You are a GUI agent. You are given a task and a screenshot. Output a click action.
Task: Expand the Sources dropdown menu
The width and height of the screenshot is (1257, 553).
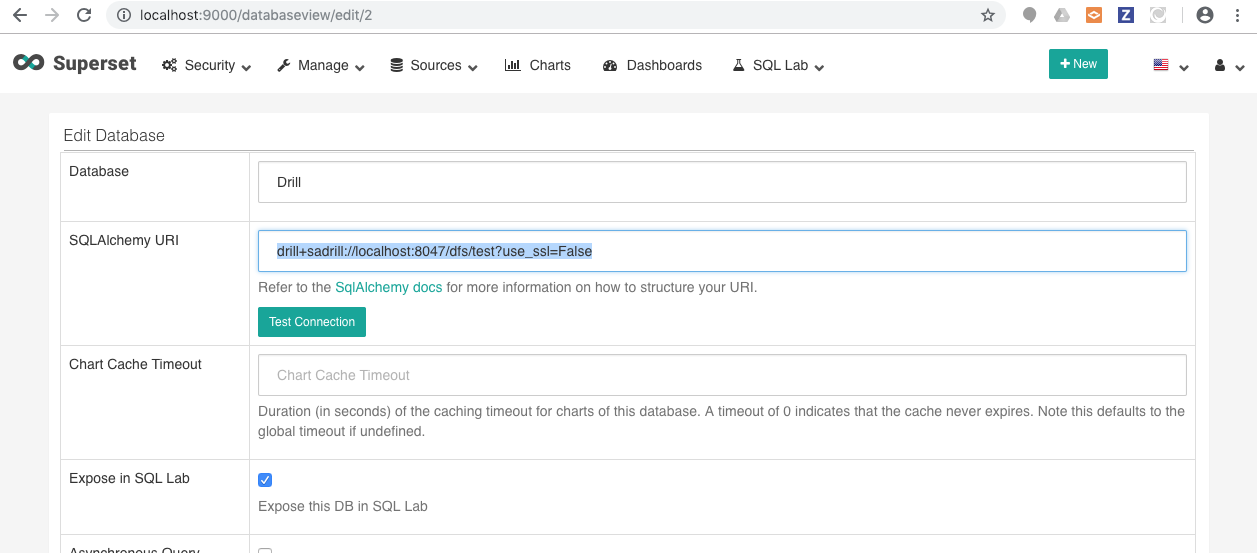click(434, 66)
